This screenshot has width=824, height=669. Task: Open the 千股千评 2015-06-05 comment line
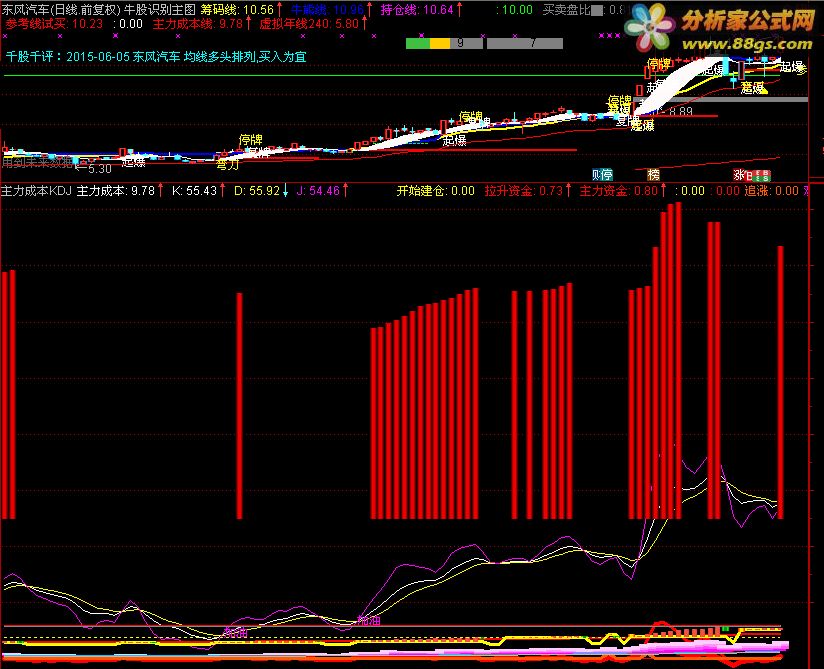[x=156, y=56]
